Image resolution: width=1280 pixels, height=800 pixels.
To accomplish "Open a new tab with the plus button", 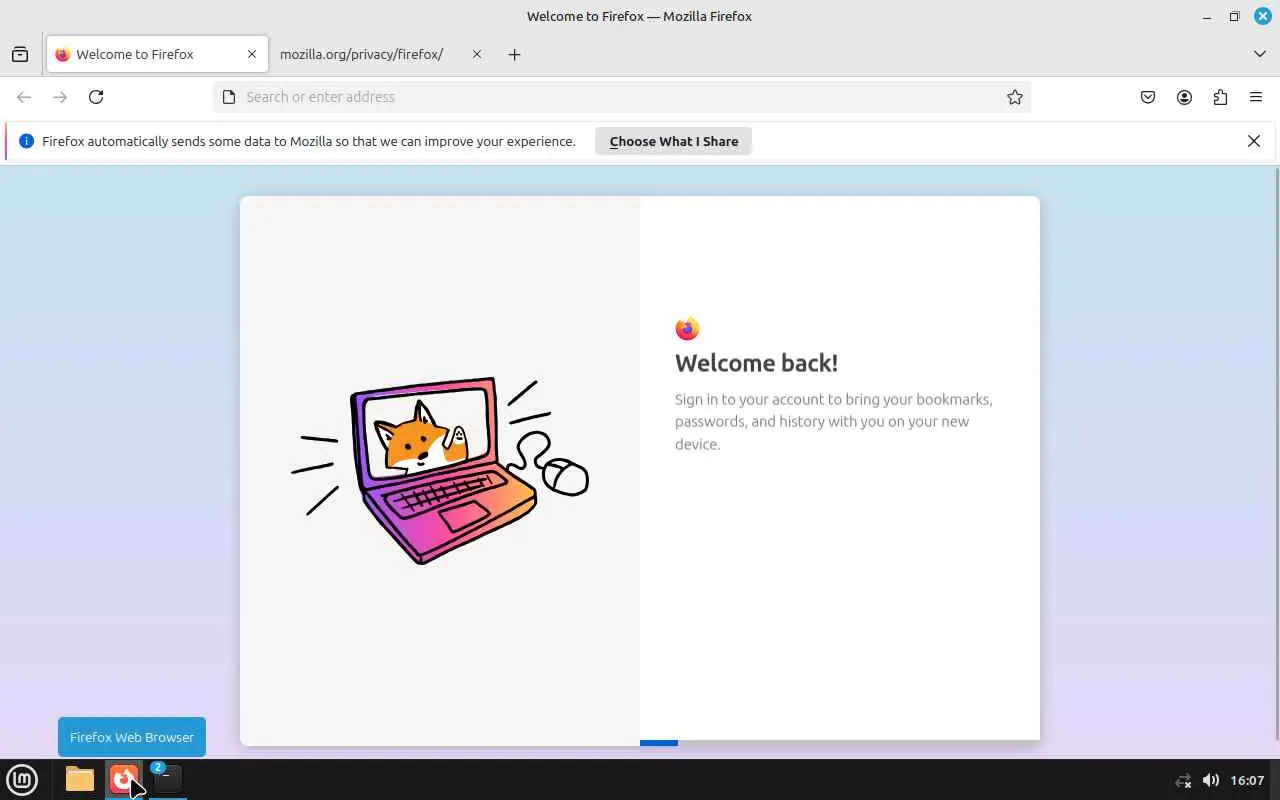I will point(514,54).
